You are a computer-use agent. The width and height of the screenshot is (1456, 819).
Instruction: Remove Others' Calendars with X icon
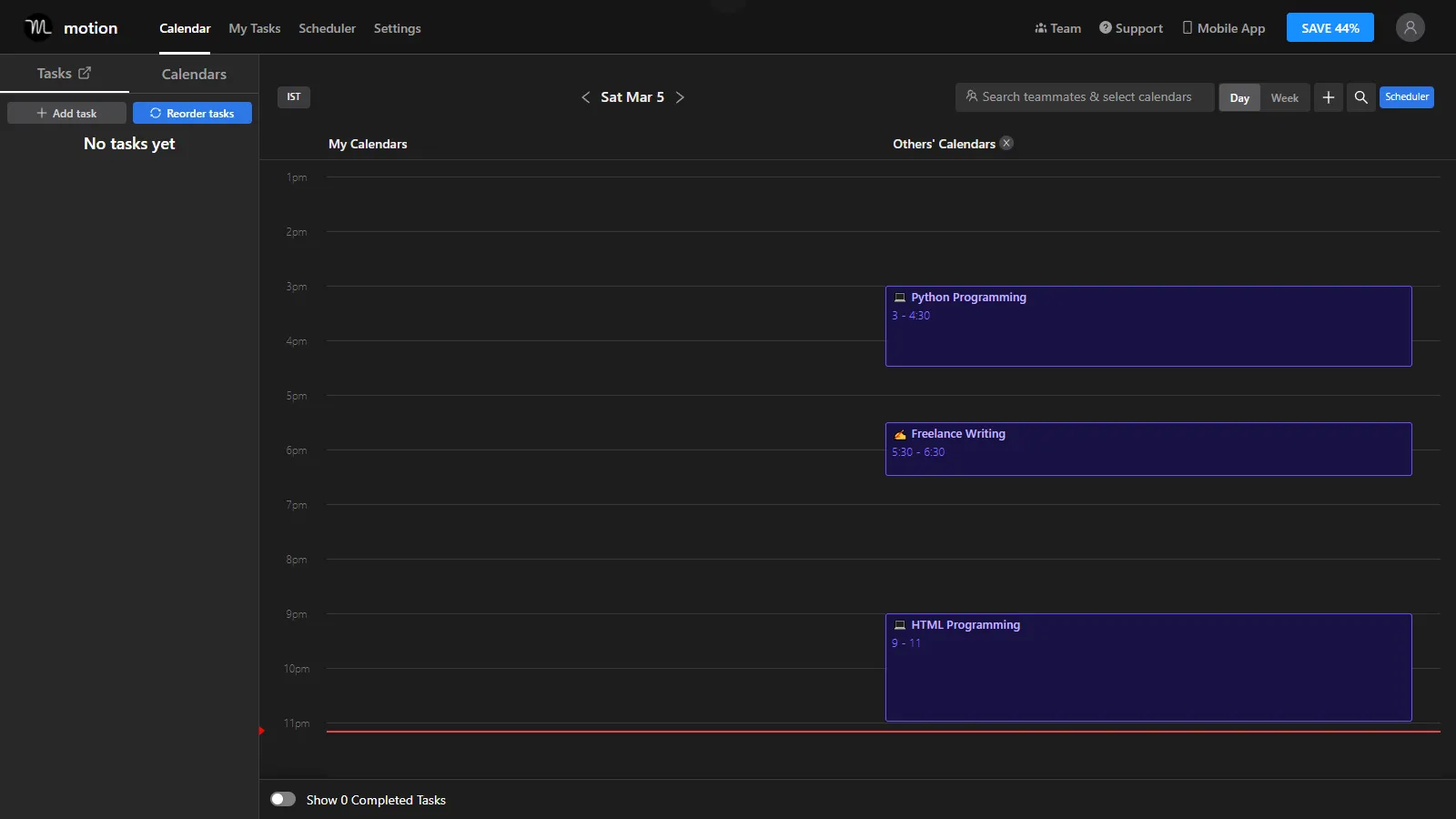[x=1006, y=143]
